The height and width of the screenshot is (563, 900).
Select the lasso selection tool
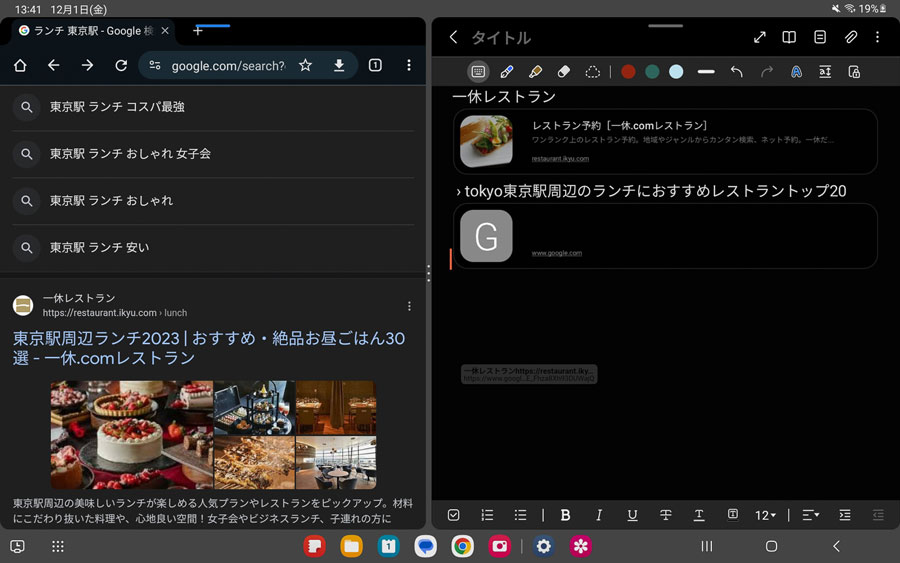click(592, 72)
